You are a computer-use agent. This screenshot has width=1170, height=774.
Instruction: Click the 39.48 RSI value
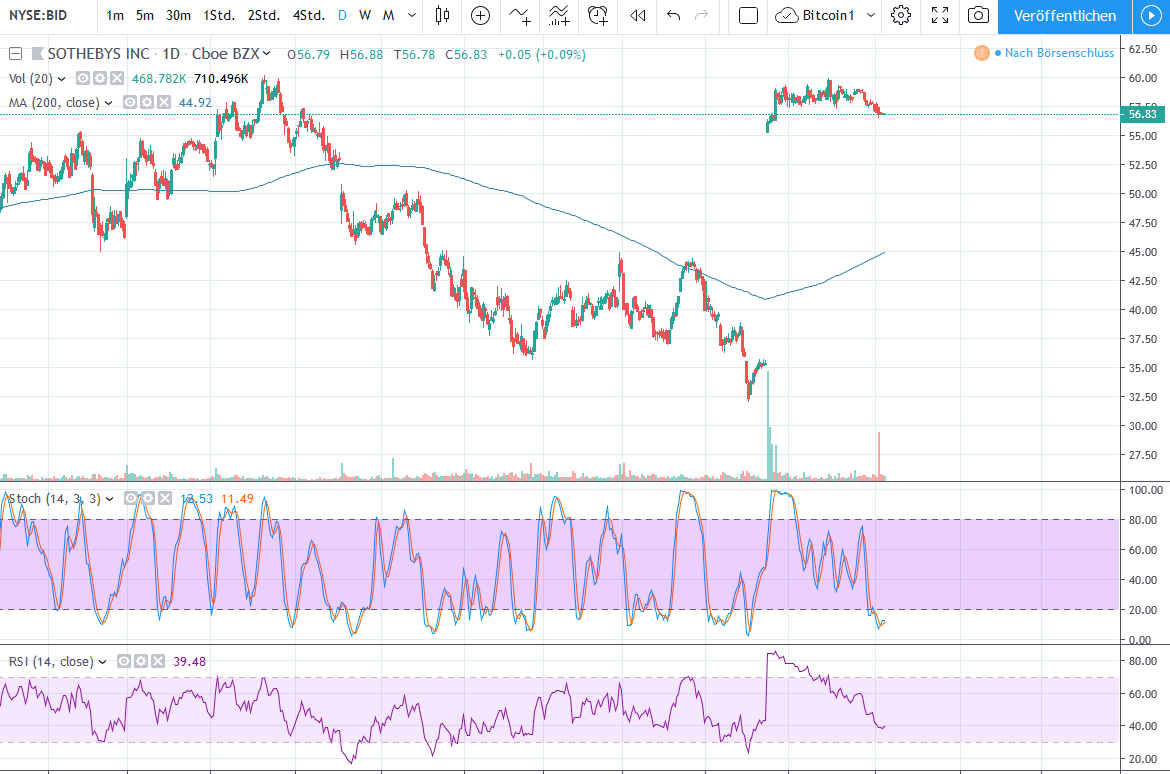click(190, 661)
